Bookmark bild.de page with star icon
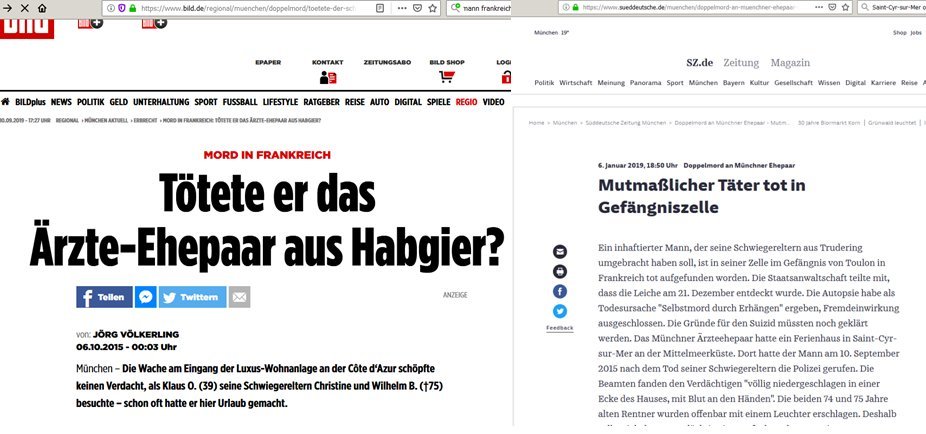This screenshot has width=926, height=434. (433, 8)
